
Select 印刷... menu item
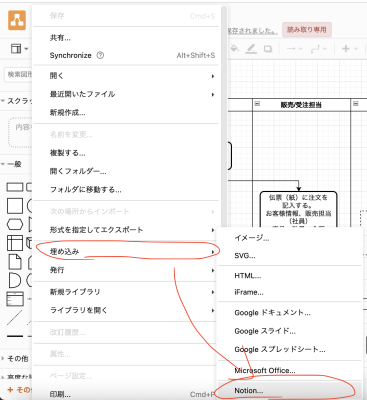(127, 394)
